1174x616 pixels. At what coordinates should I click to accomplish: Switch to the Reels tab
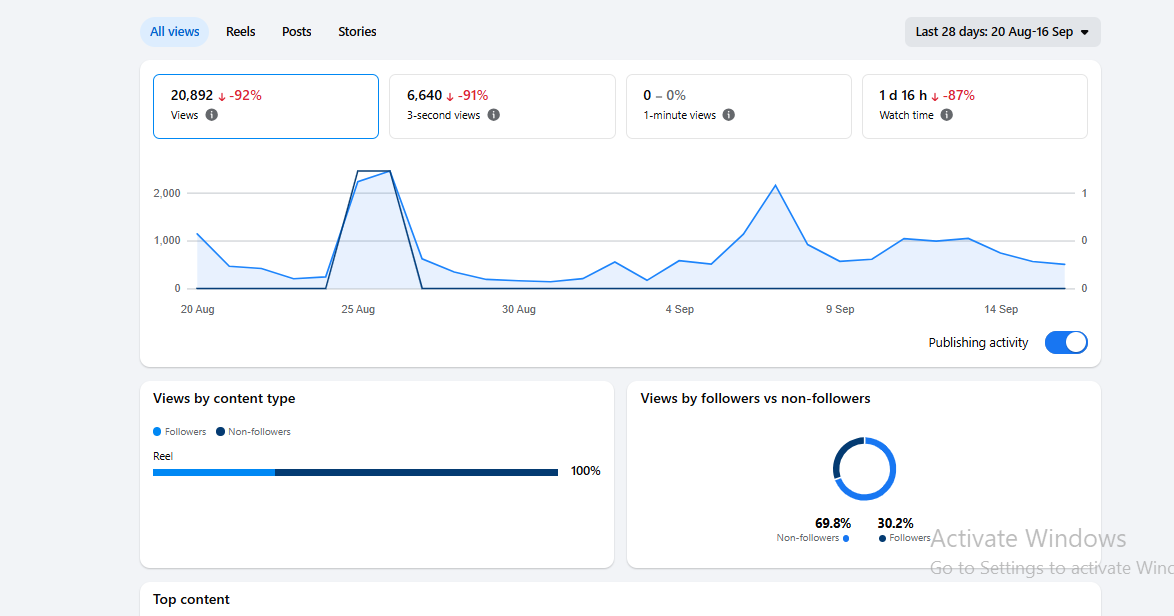tap(240, 32)
